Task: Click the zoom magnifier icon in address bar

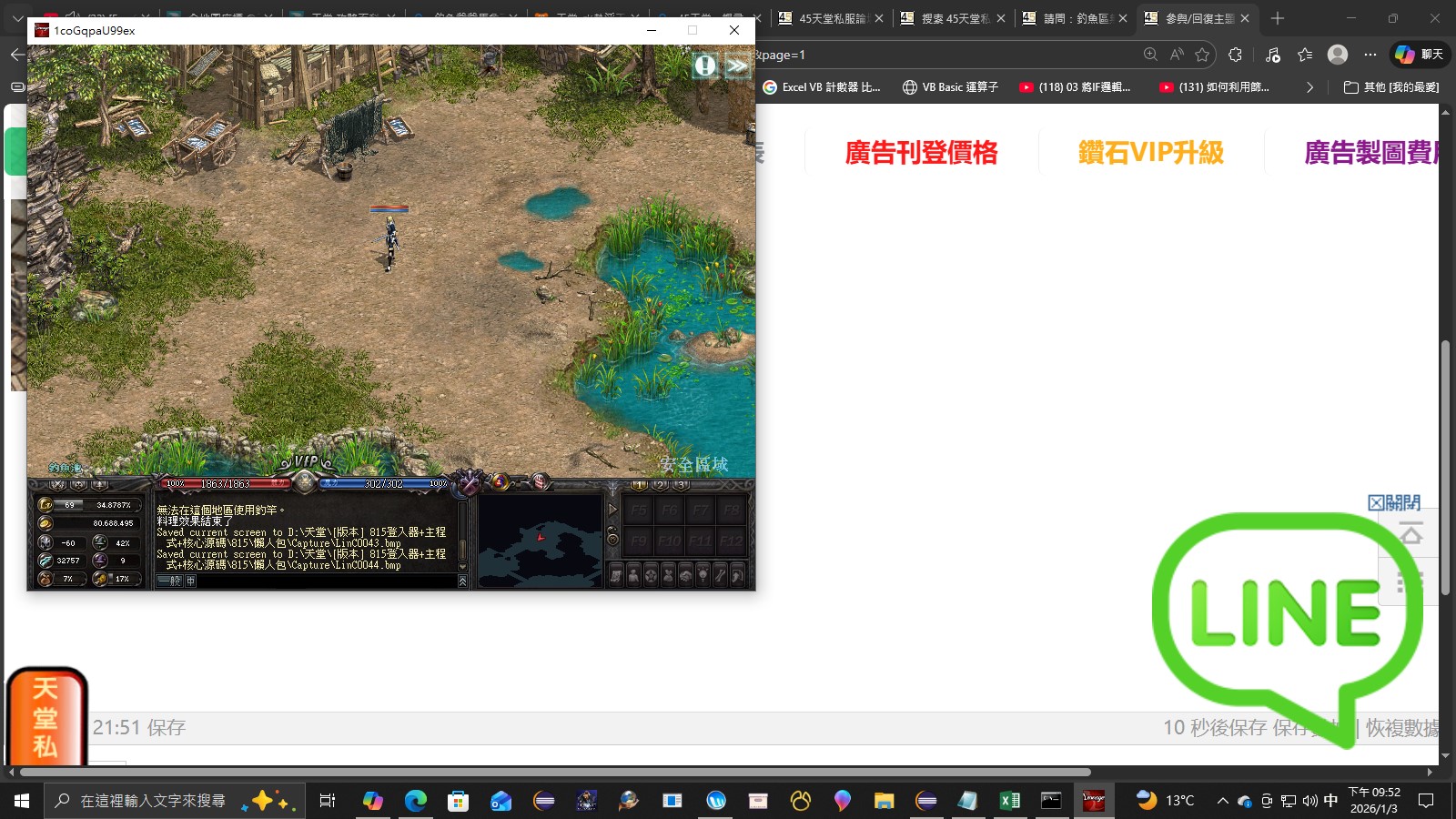Action: click(x=1150, y=55)
